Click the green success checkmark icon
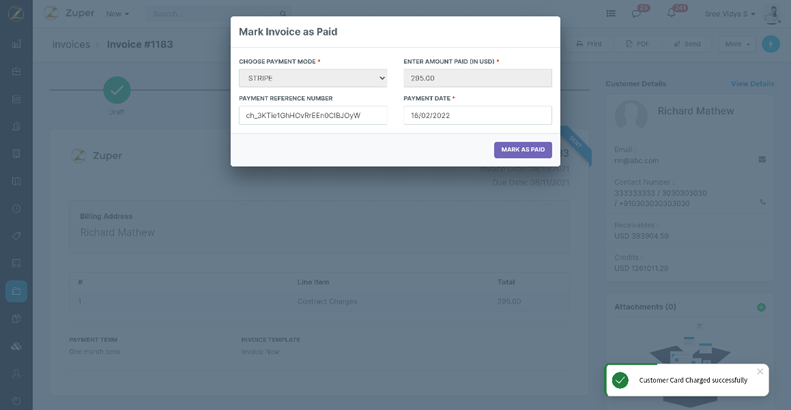791x410 pixels. [620, 380]
